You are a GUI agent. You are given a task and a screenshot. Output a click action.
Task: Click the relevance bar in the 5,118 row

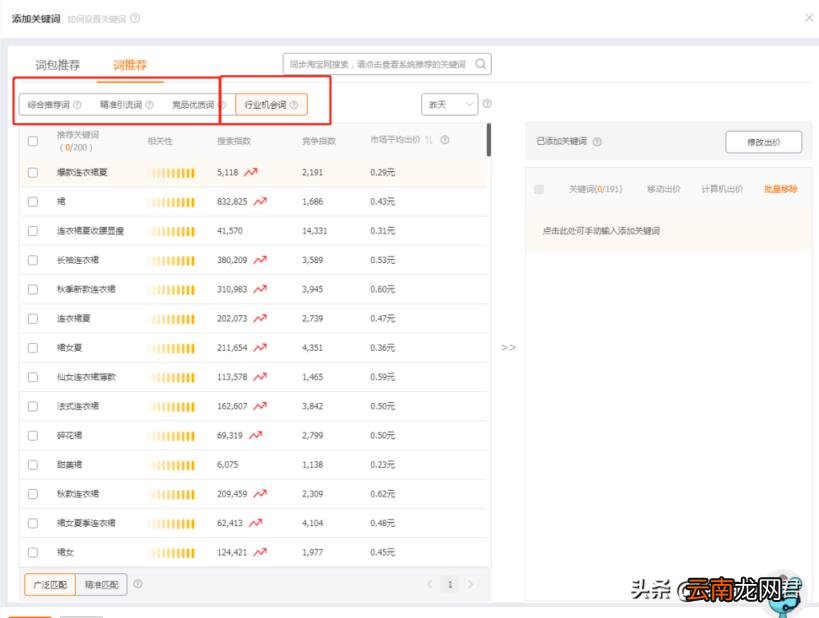pos(172,172)
